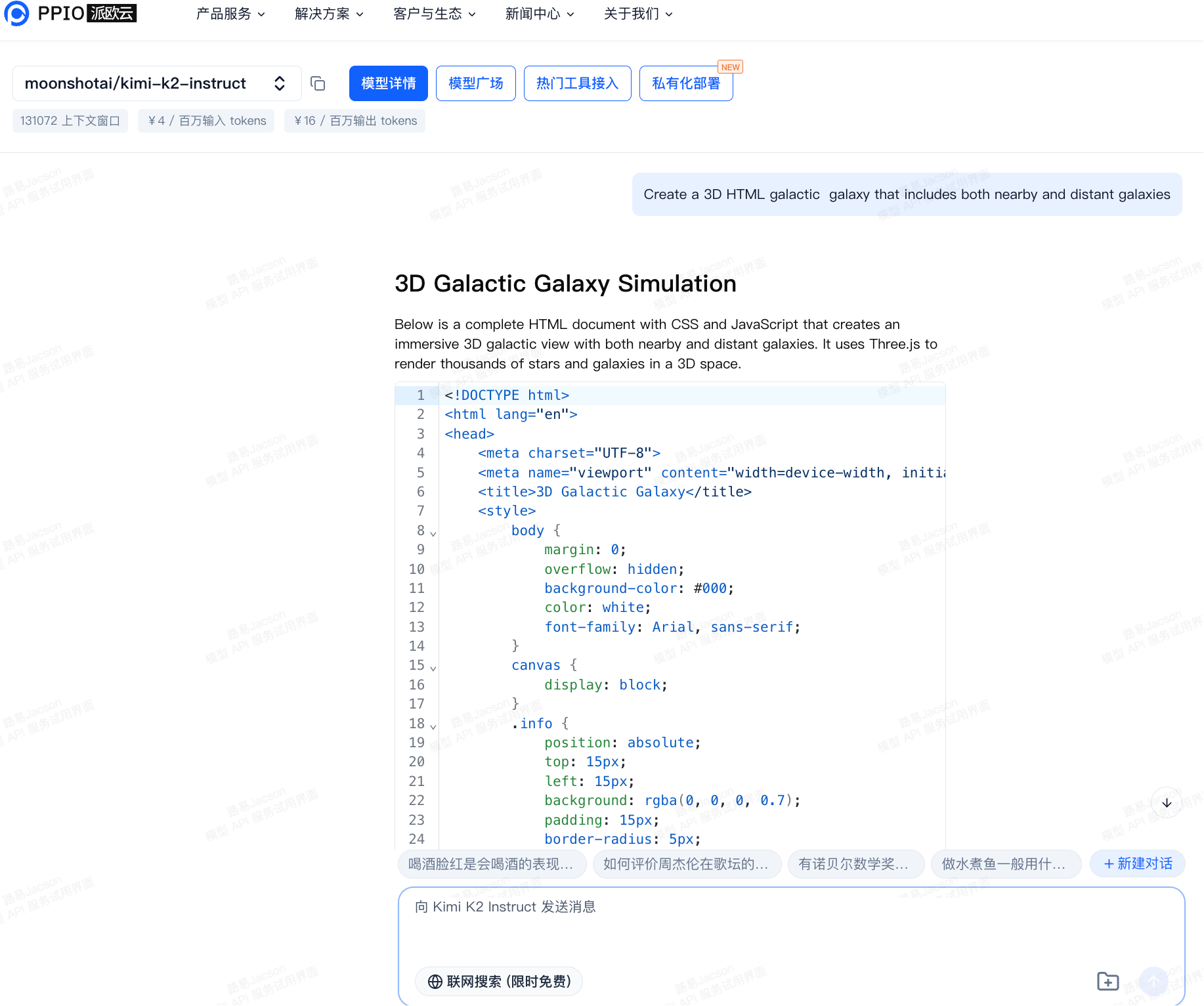Collapse the canvas CSS block at line 15
Viewport: 1204px width, 1006px height.
coord(433,668)
